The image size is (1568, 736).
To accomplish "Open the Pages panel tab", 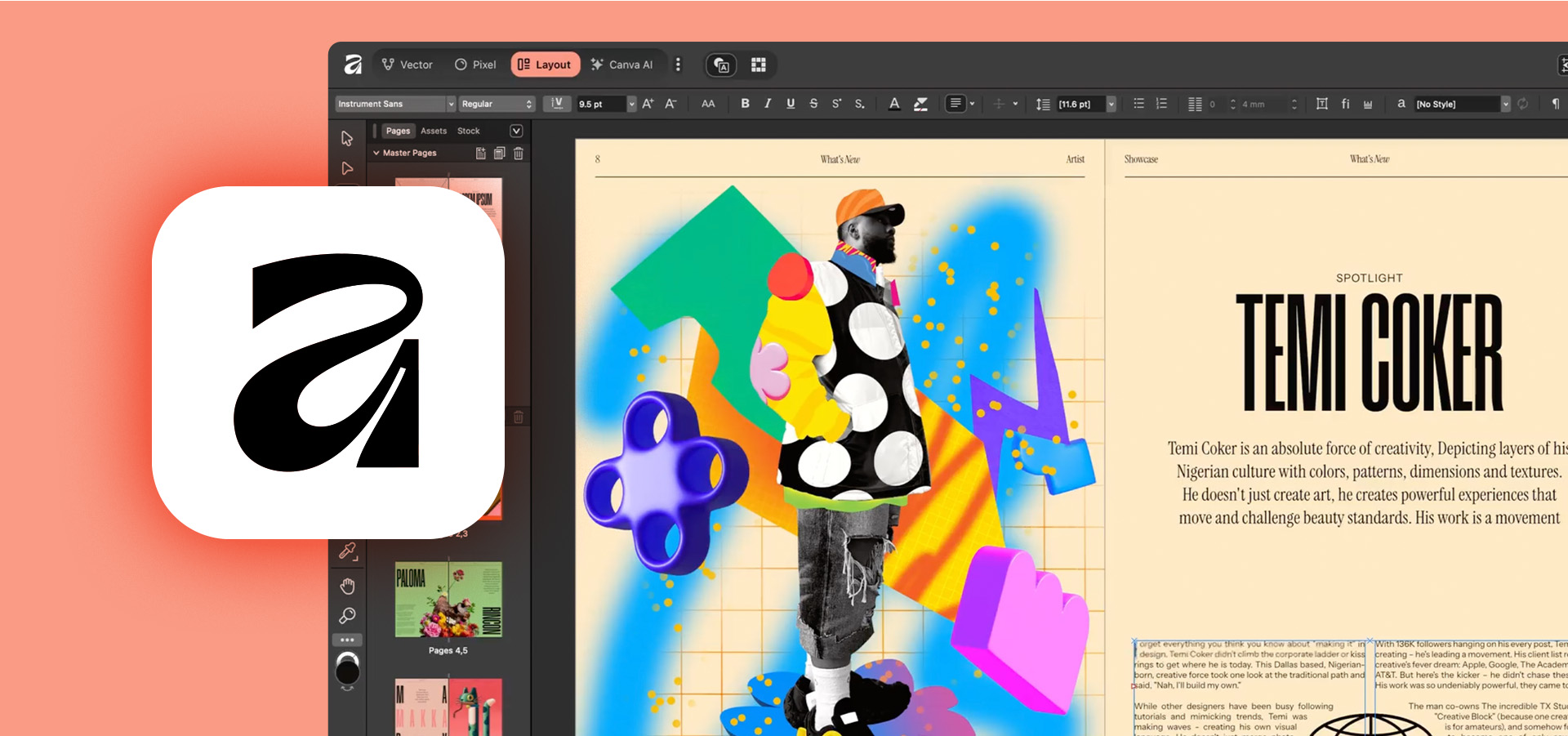I will (x=398, y=131).
